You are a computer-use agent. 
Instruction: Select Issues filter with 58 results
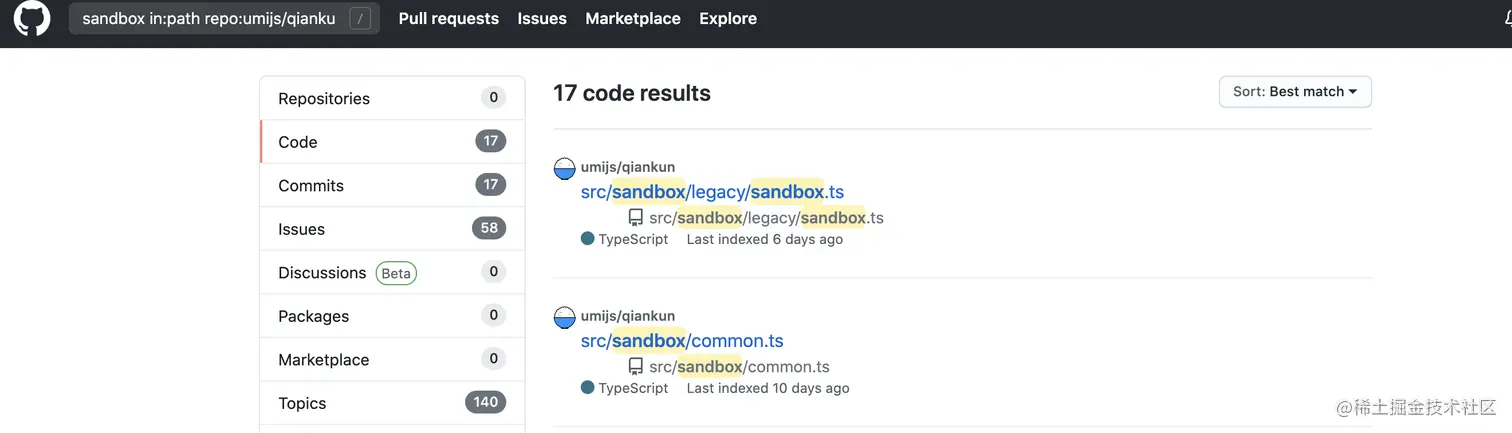coord(392,229)
